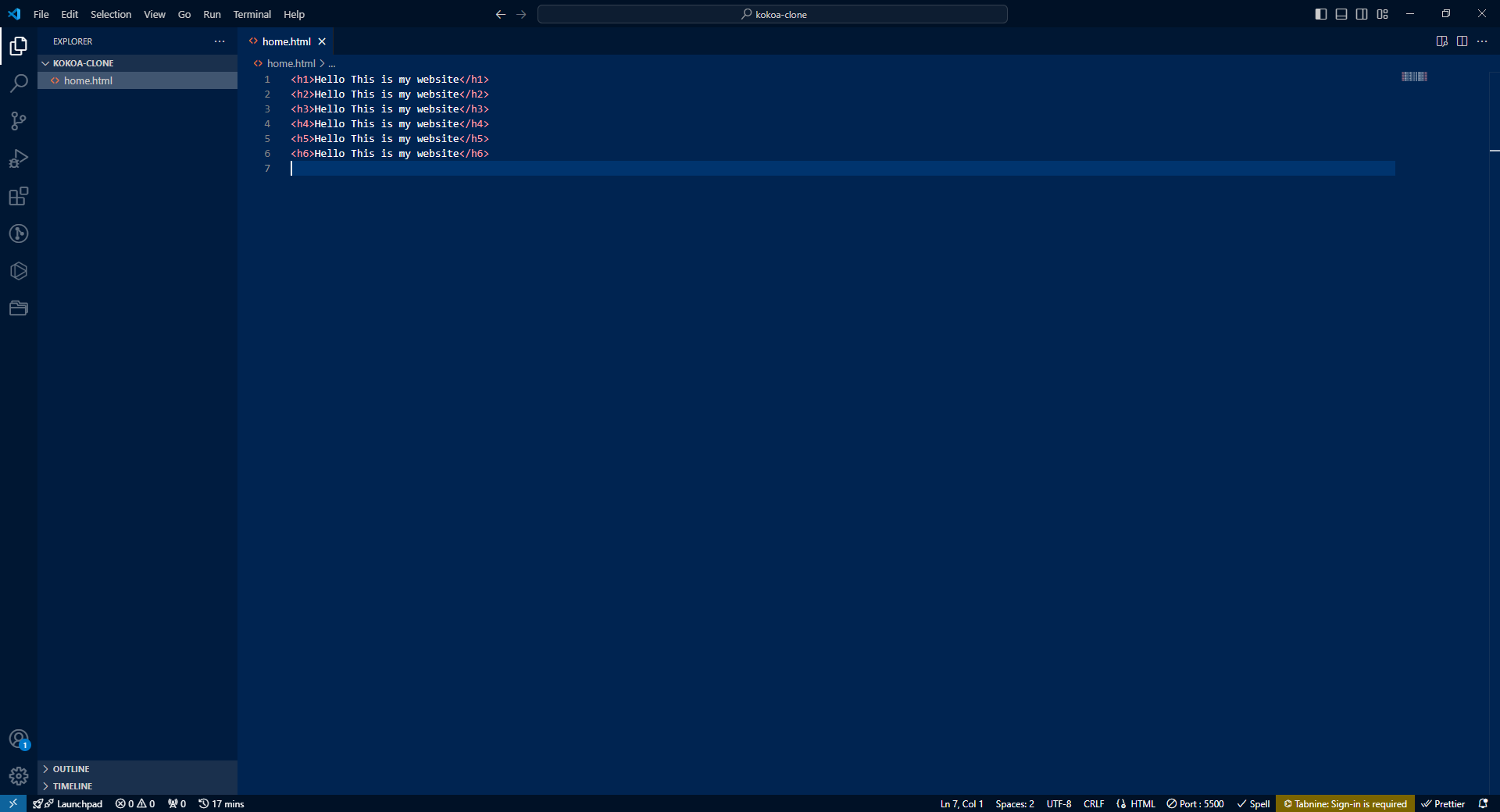This screenshot has width=1500, height=812.
Task: Collapse the KOKOA-CLONE folder section
Action: (x=137, y=63)
